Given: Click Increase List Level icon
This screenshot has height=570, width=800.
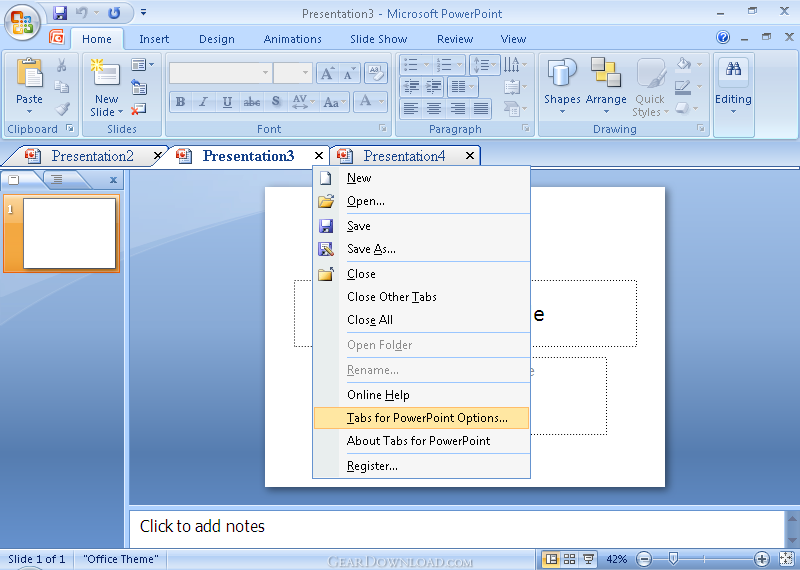Looking at the screenshot, I should pos(433,87).
